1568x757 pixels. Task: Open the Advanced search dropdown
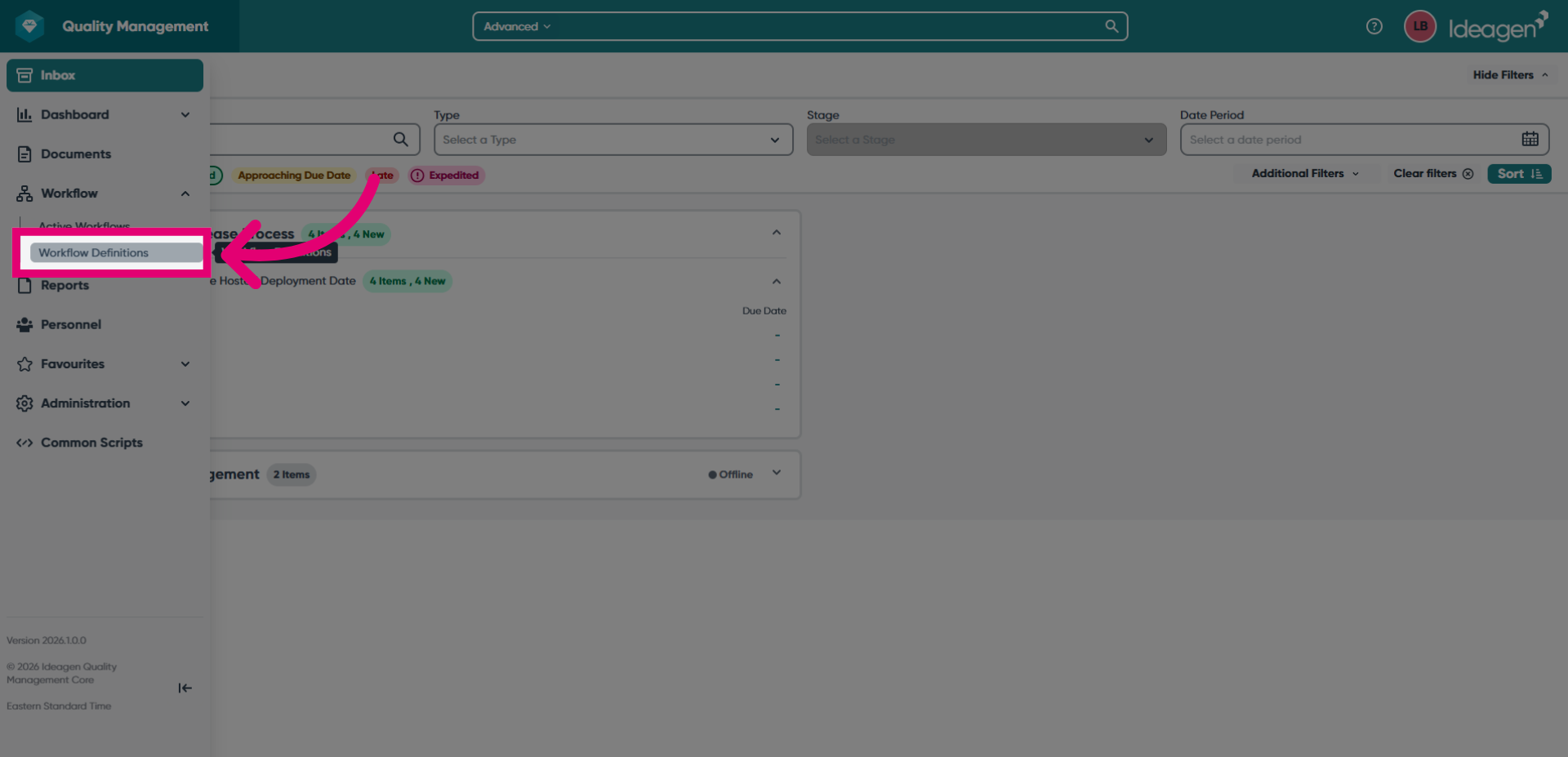517,26
